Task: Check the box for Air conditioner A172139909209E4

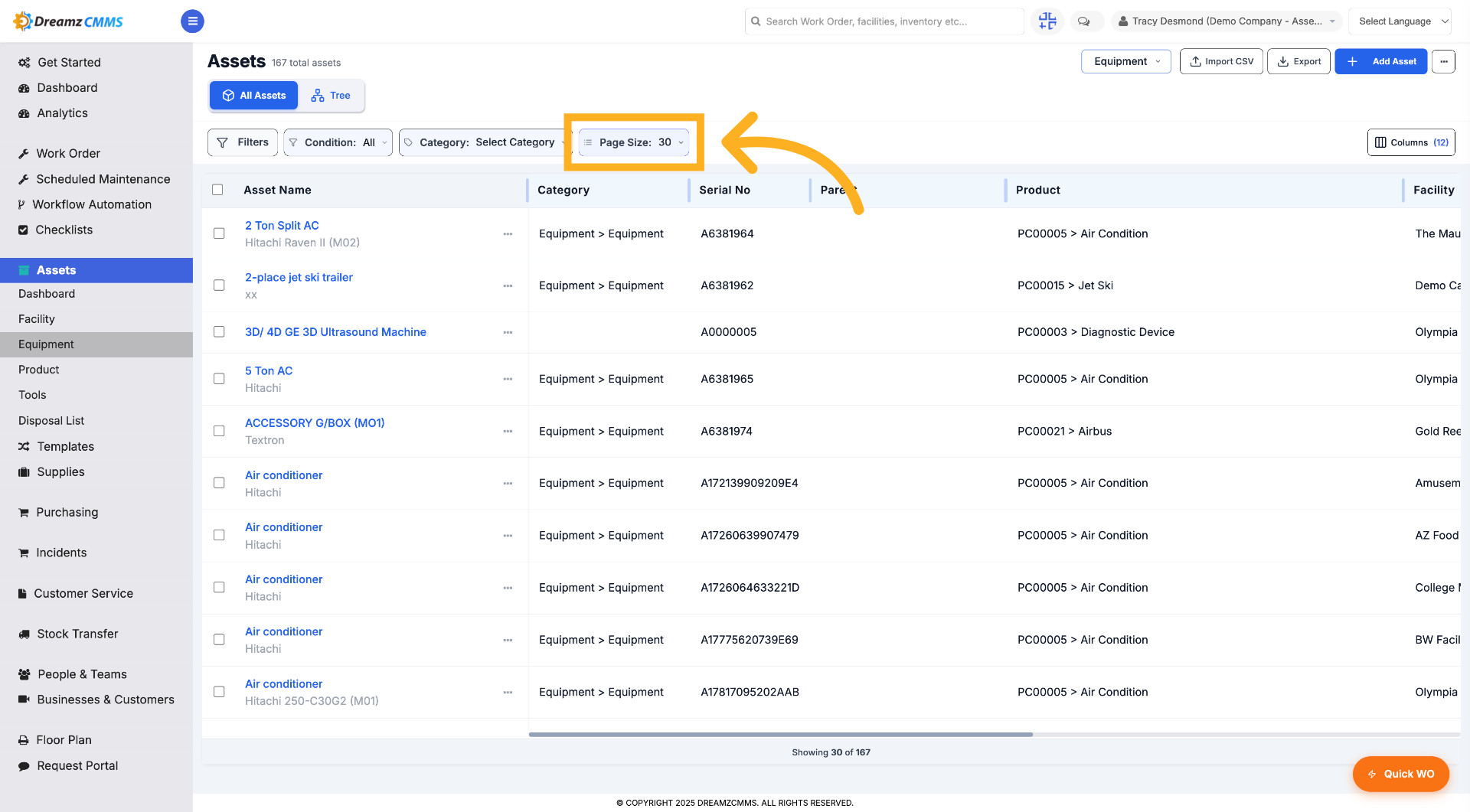Action: point(219,483)
